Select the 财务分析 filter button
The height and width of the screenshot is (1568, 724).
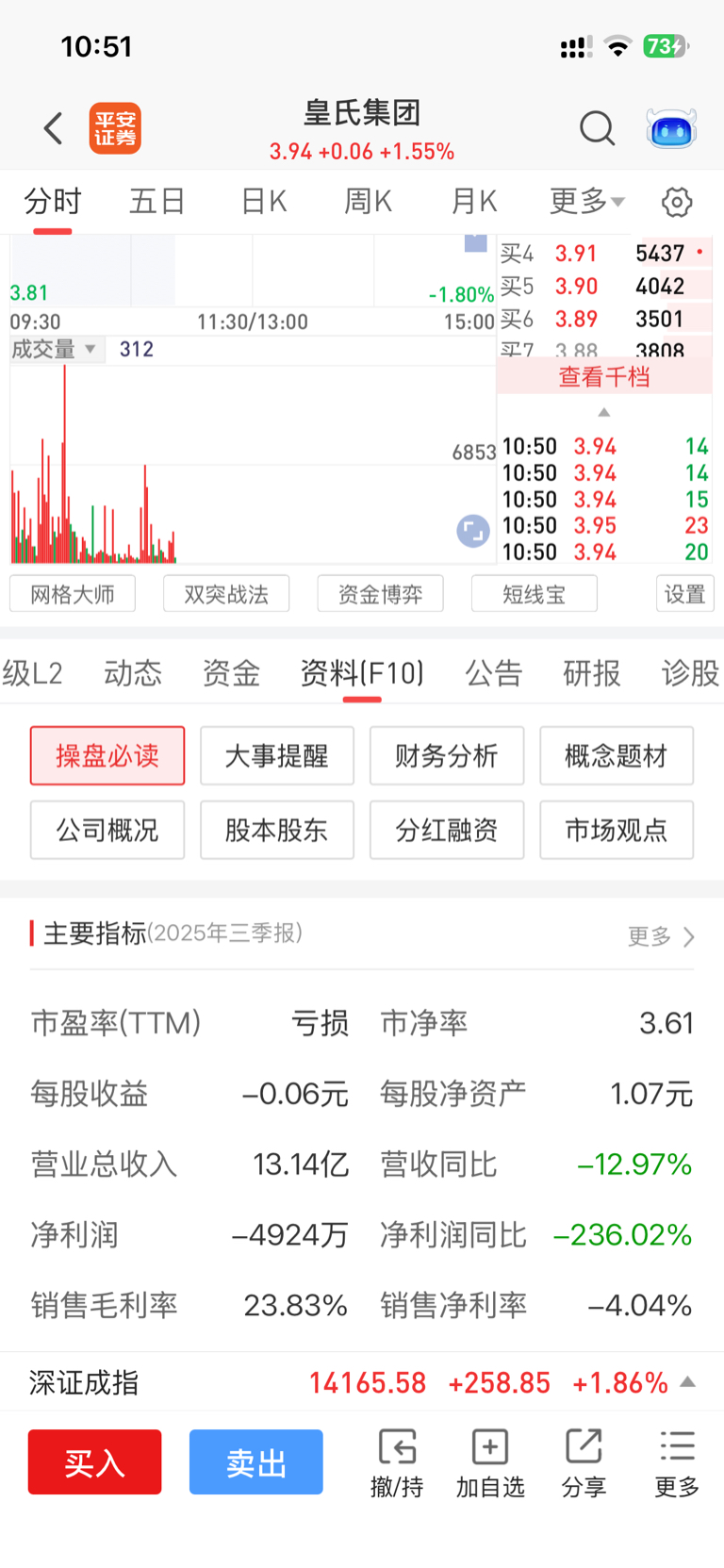(x=447, y=755)
